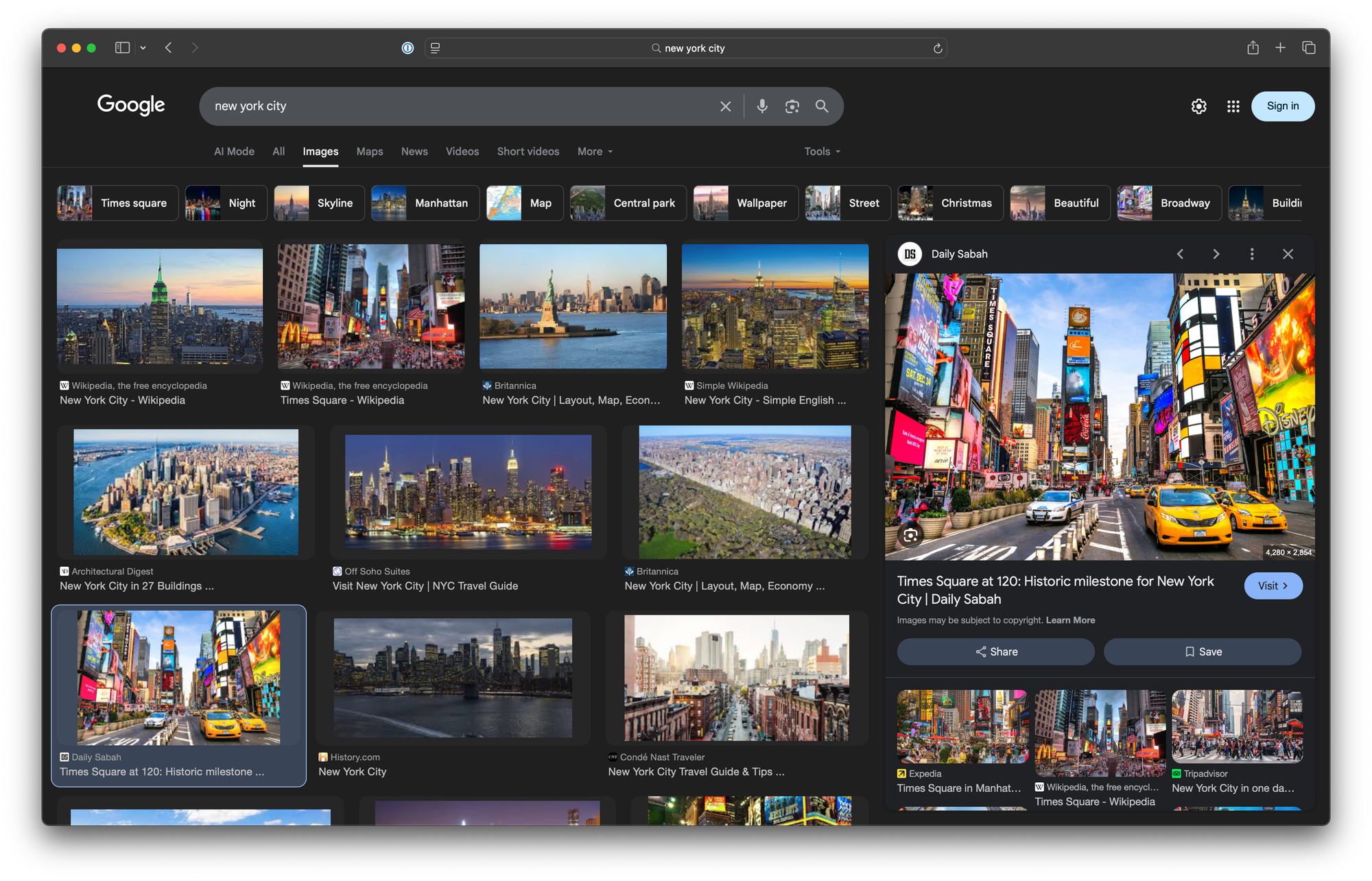The height and width of the screenshot is (881, 1372).
Task: Open the Britannica Statue of Liberty thumbnail
Action: [573, 307]
